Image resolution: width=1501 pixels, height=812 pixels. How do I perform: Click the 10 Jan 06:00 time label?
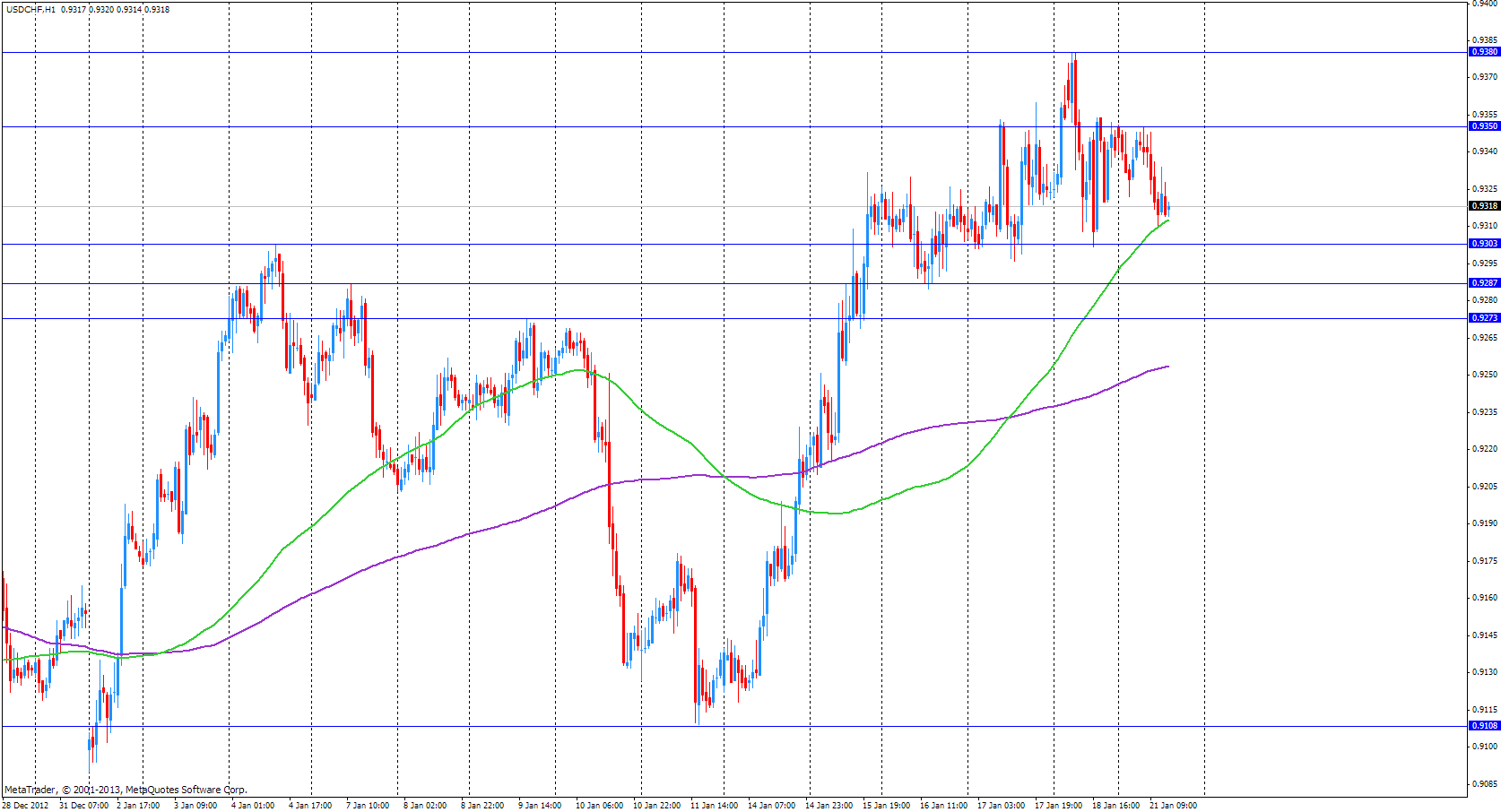click(599, 806)
